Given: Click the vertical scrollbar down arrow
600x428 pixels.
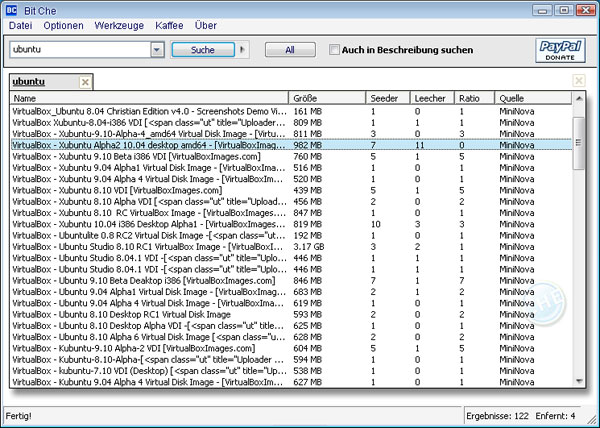Looking at the screenshot, I should click(x=579, y=382).
